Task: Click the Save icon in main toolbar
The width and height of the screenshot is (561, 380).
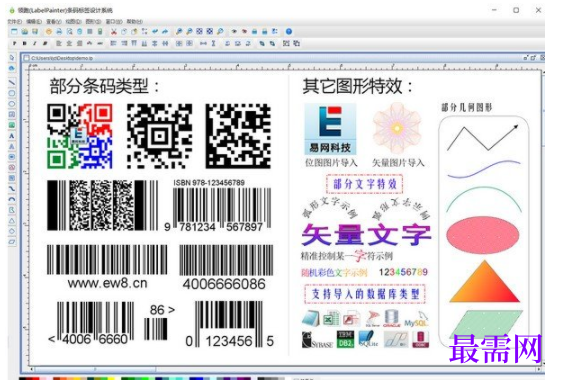Action: 35,31
